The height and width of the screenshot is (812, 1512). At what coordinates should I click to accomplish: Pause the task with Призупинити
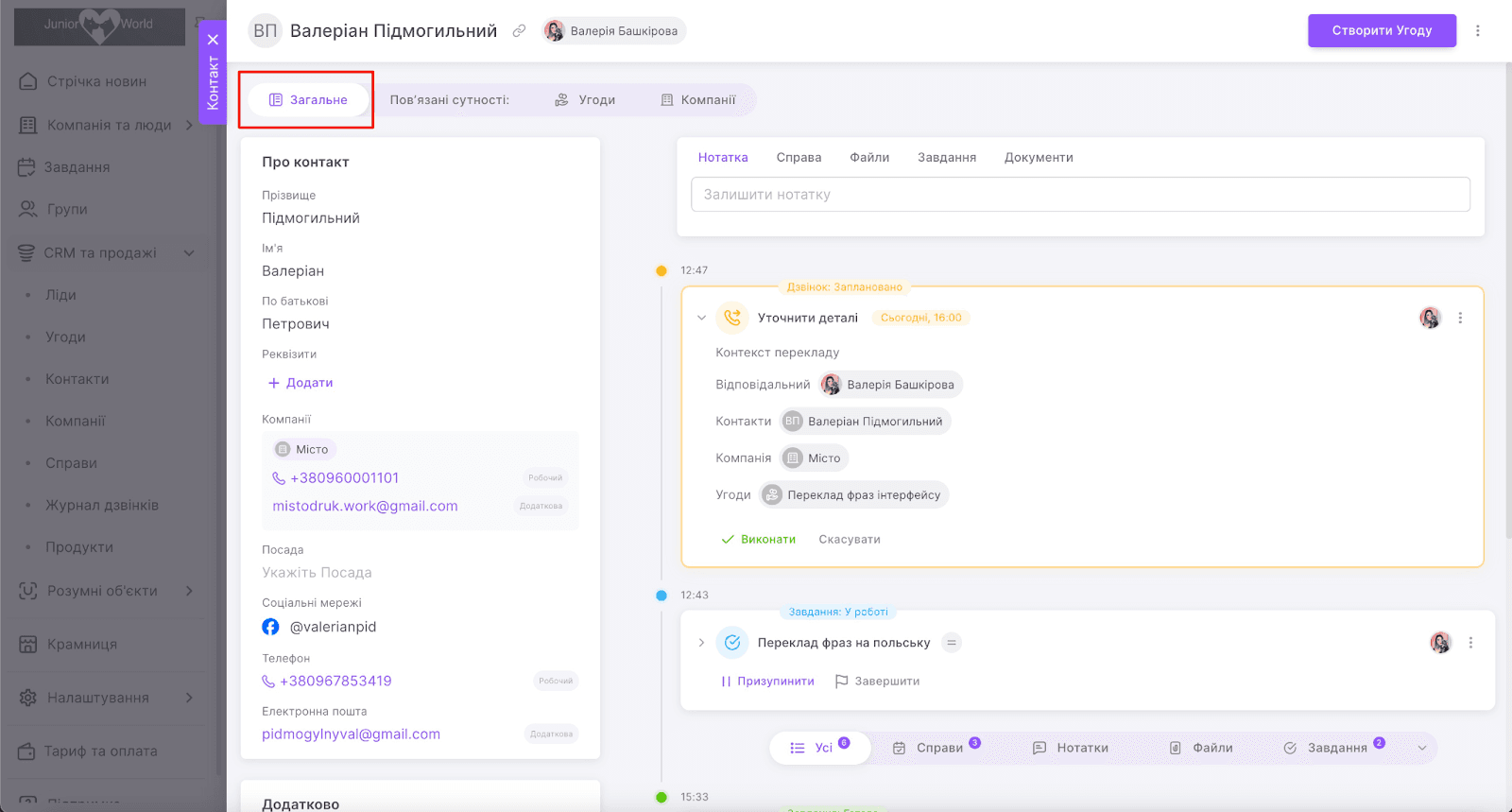(x=767, y=682)
